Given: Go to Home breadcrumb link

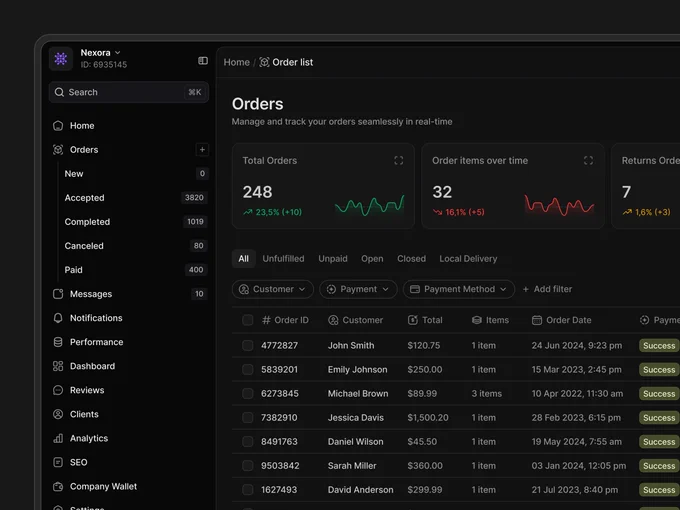Looking at the screenshot, I should click(236, 62).
